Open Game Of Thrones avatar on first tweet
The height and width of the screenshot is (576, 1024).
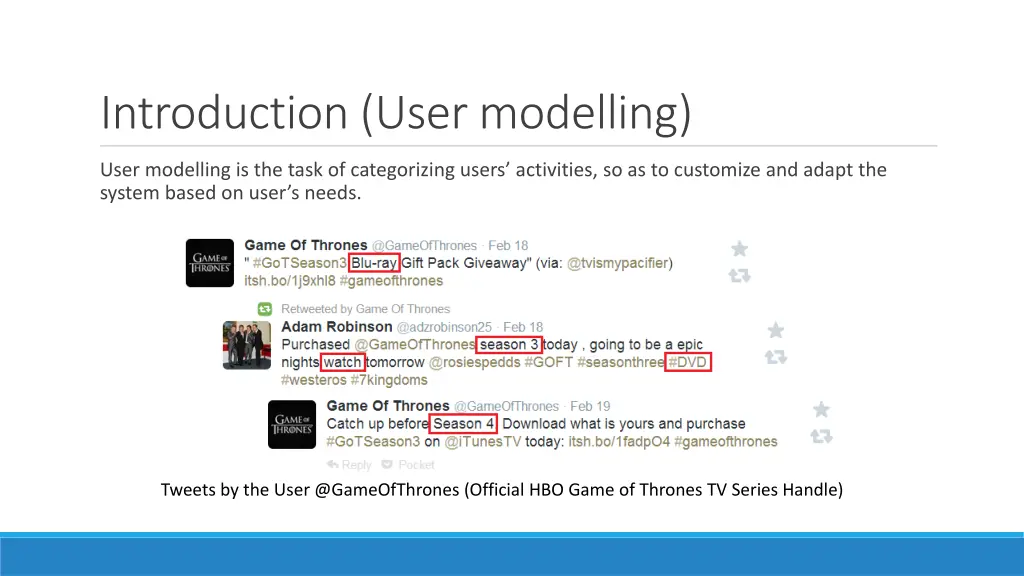(x=210, y=263)
